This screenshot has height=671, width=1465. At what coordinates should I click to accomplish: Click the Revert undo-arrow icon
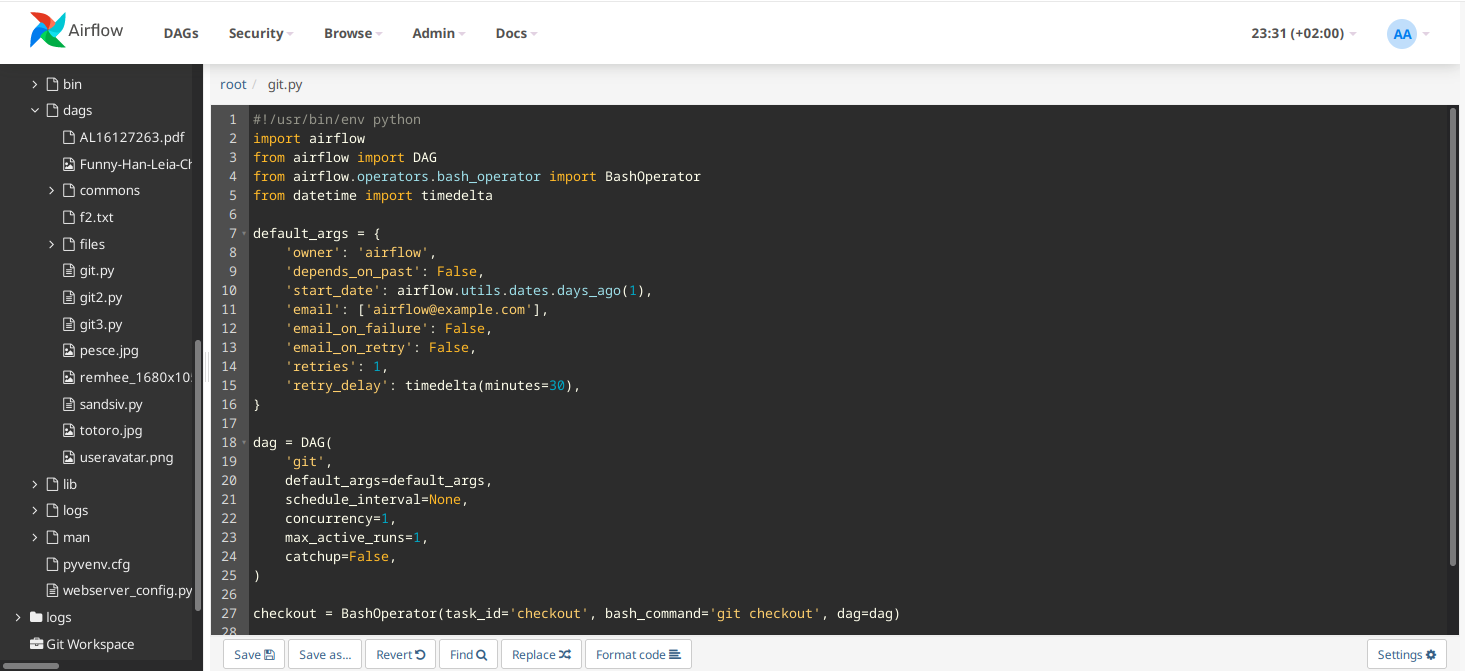coord(419,653)
